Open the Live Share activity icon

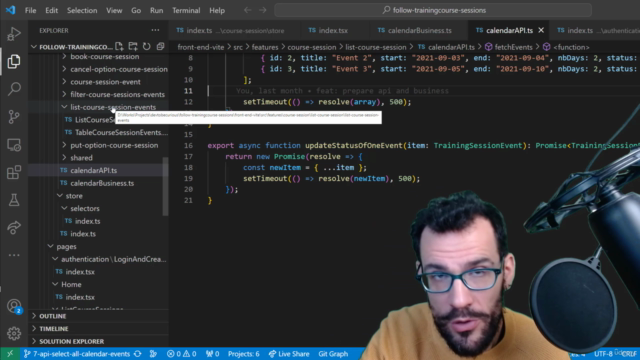[14, 227]
